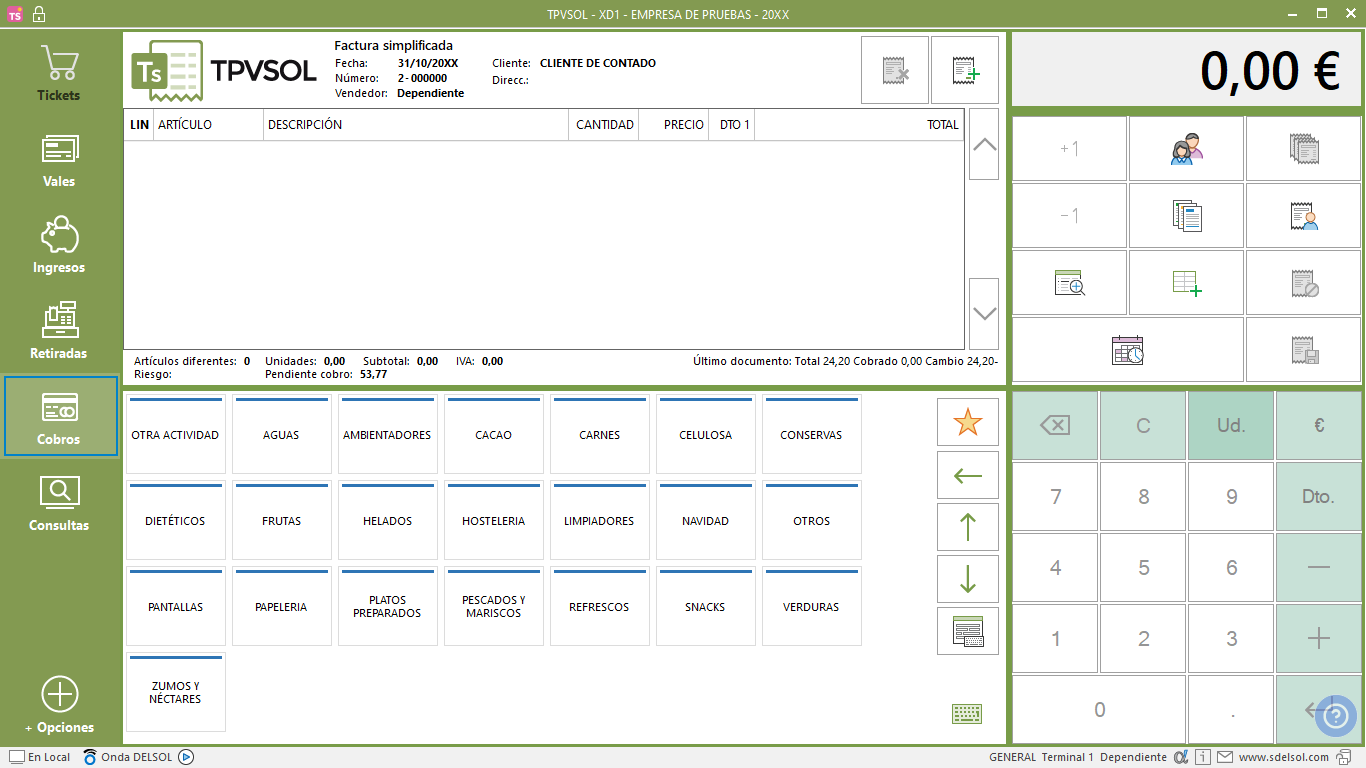Select the FRUTAS category

pos(281,521)
